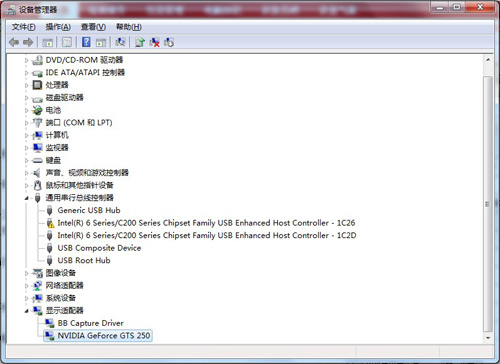Click the Properties sheet toolbar icon
The height and width of the screenshot is (364, 500).
point(67,42)
